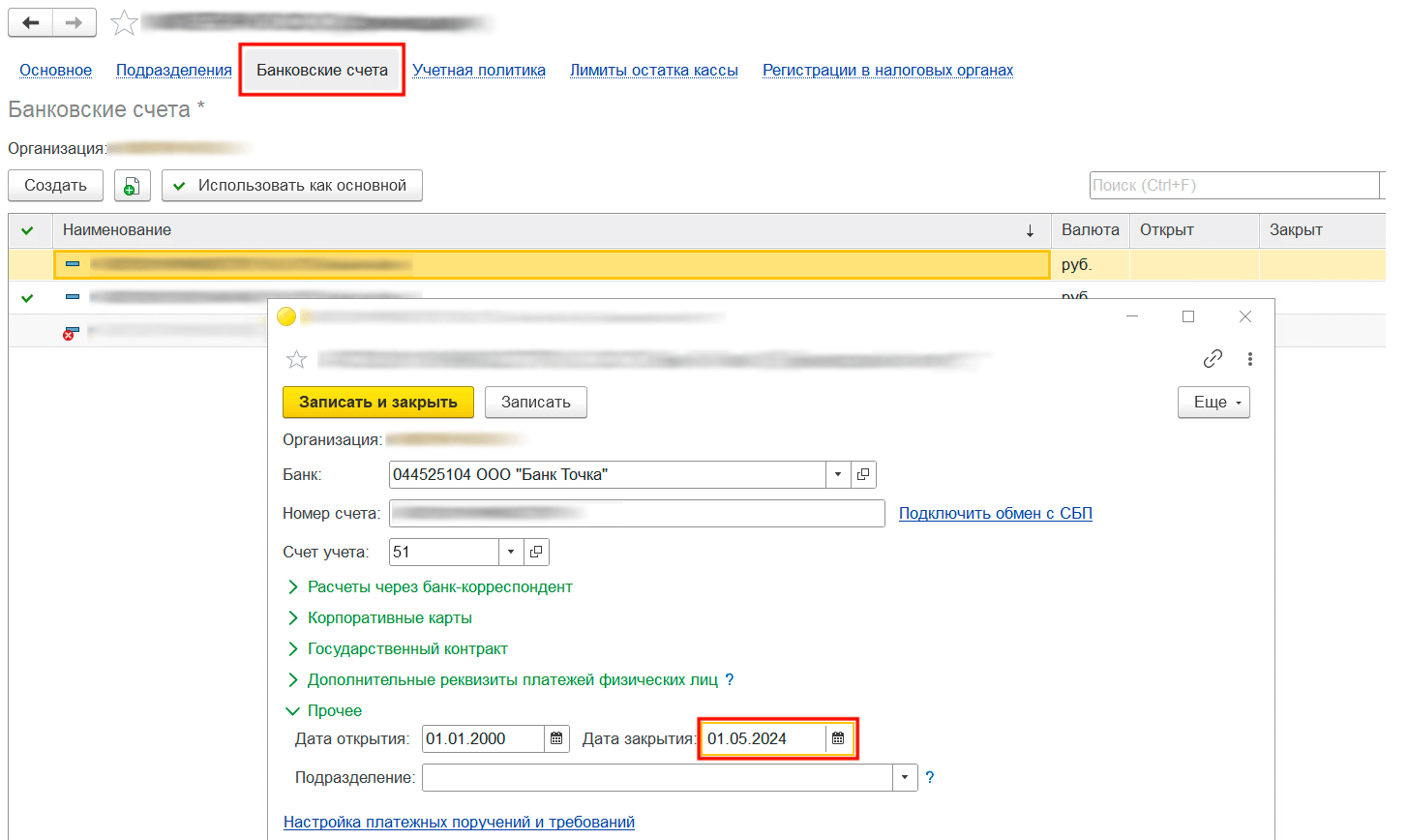Click the Поиск search field
The image size is (1408, 840).
pos(1234,185)
